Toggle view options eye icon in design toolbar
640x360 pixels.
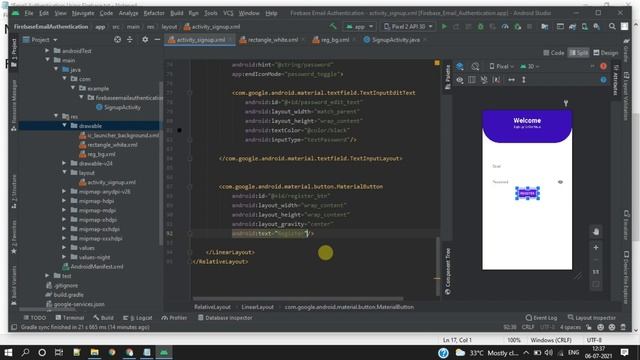460,80
